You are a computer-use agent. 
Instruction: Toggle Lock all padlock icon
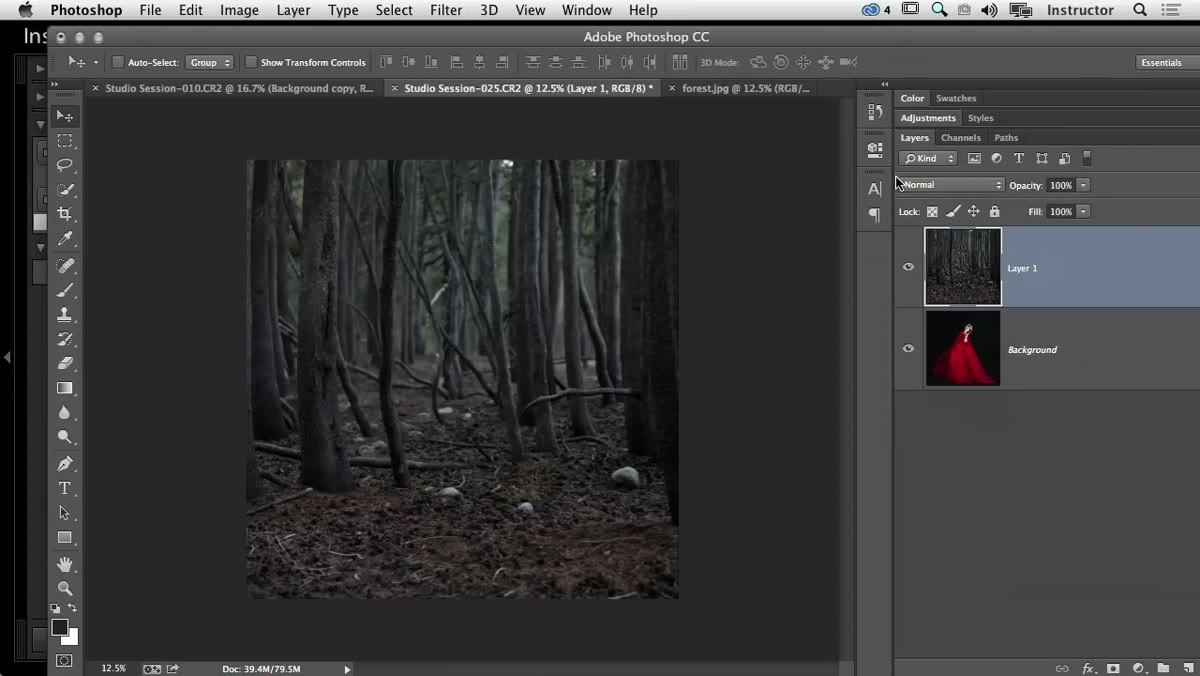994,212
